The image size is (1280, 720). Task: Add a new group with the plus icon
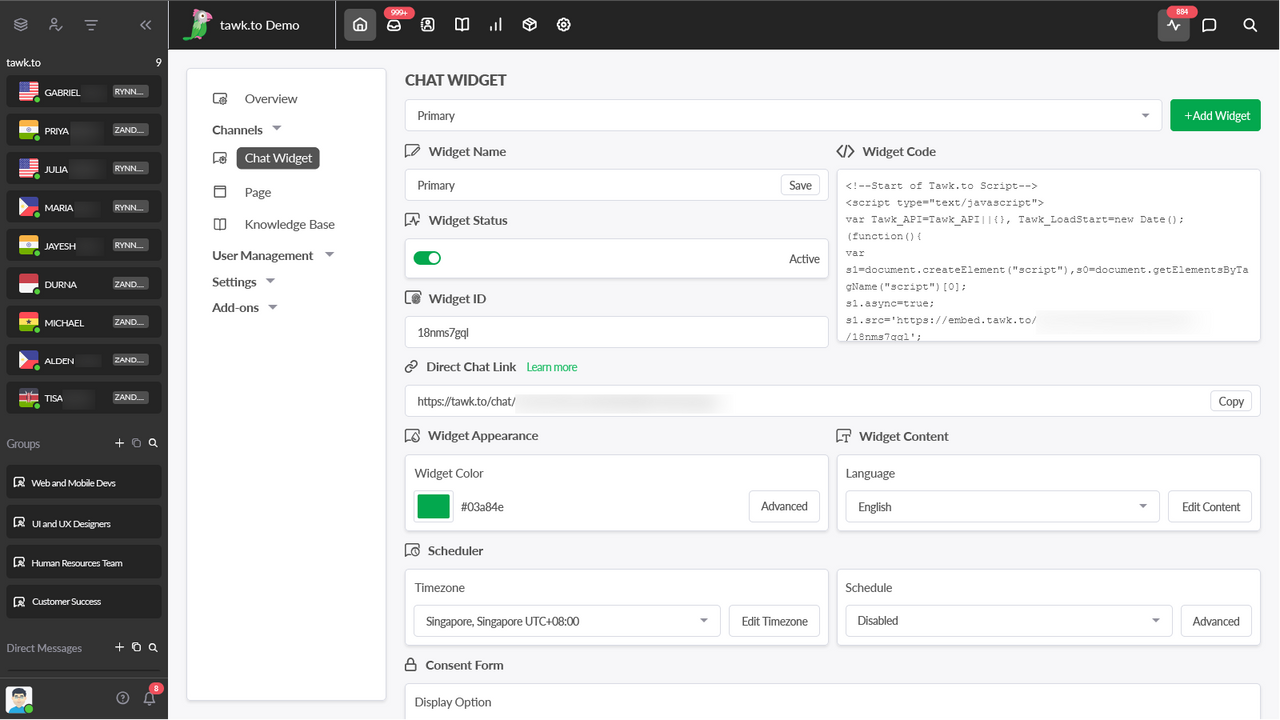point(120,443)
